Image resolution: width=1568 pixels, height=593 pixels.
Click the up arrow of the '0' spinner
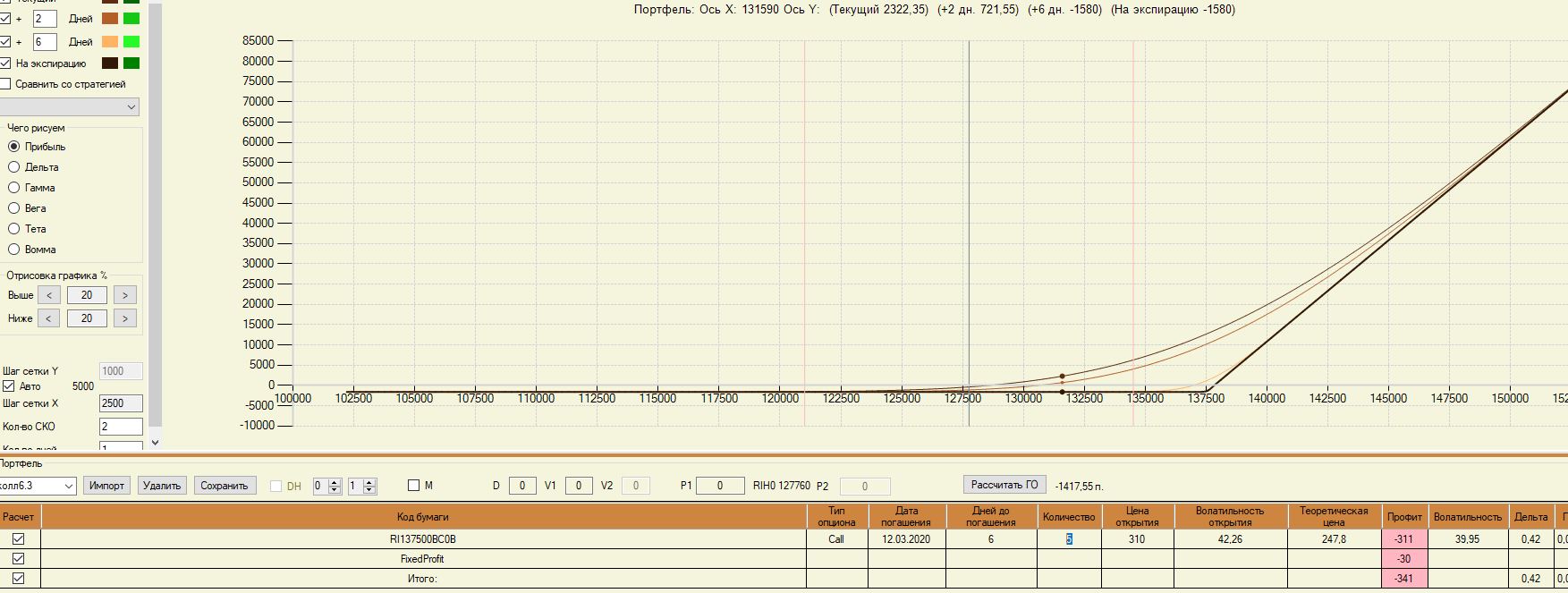335,482
